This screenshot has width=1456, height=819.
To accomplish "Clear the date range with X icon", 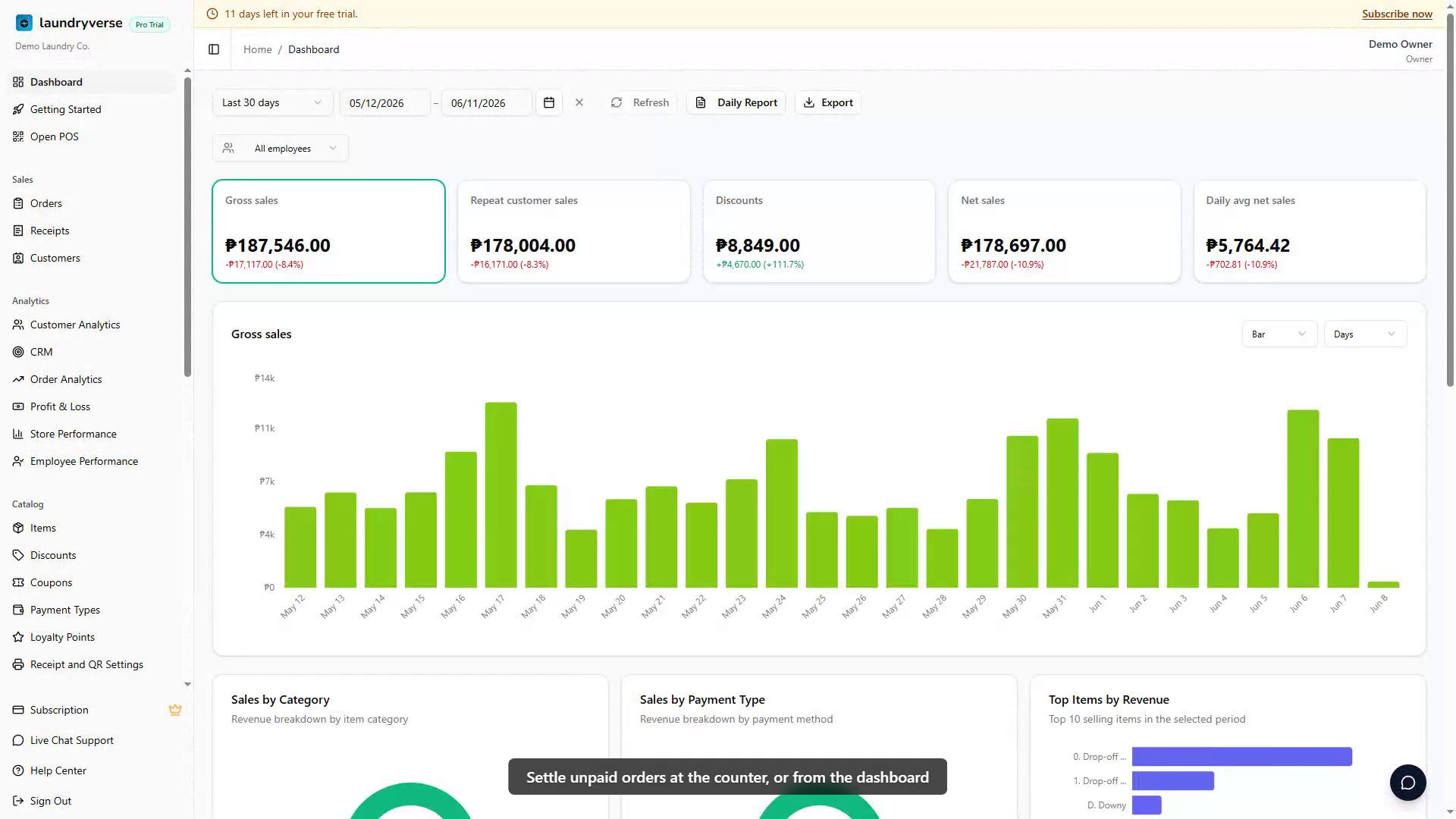I will (579, 102).
